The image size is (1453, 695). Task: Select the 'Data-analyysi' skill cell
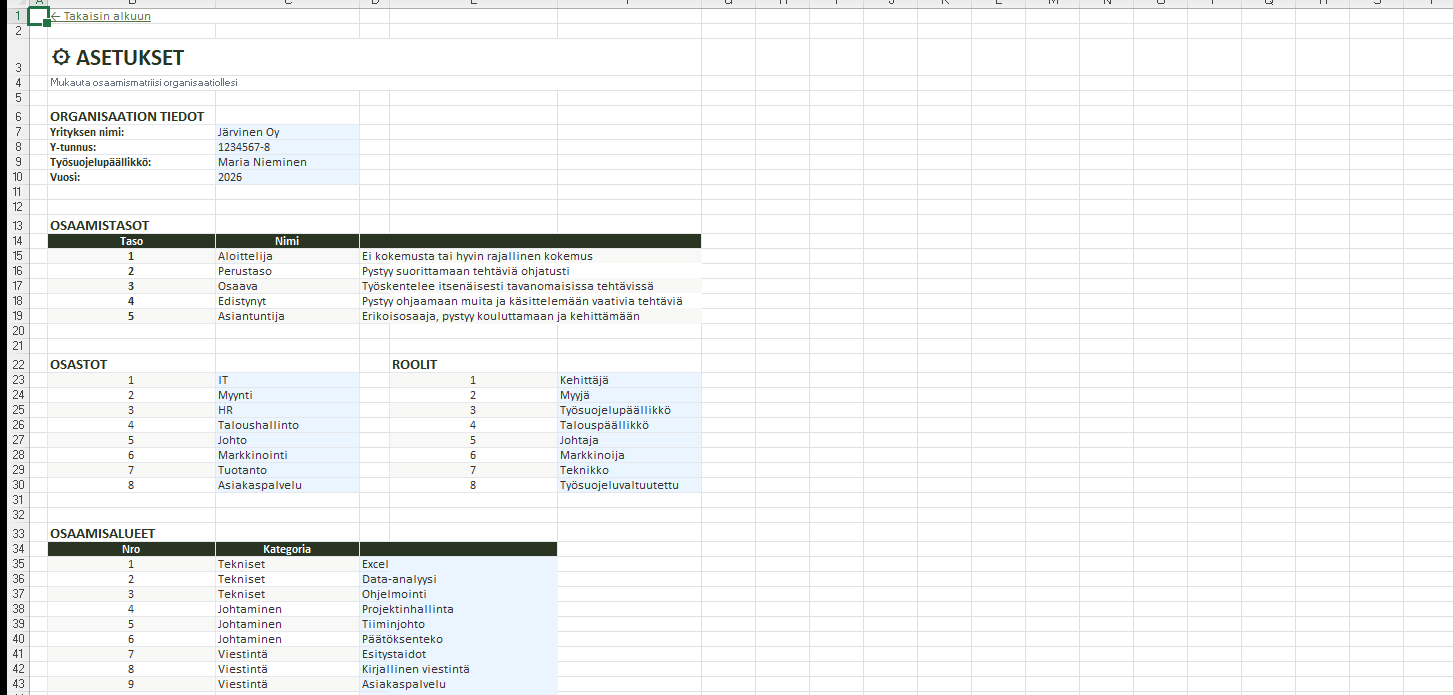(457, 579)
